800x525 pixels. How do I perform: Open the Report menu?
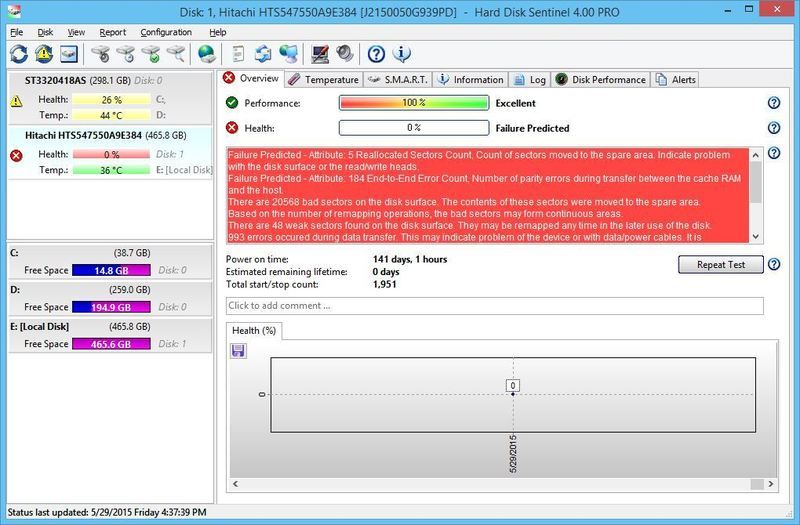click(x=112, y=32)
